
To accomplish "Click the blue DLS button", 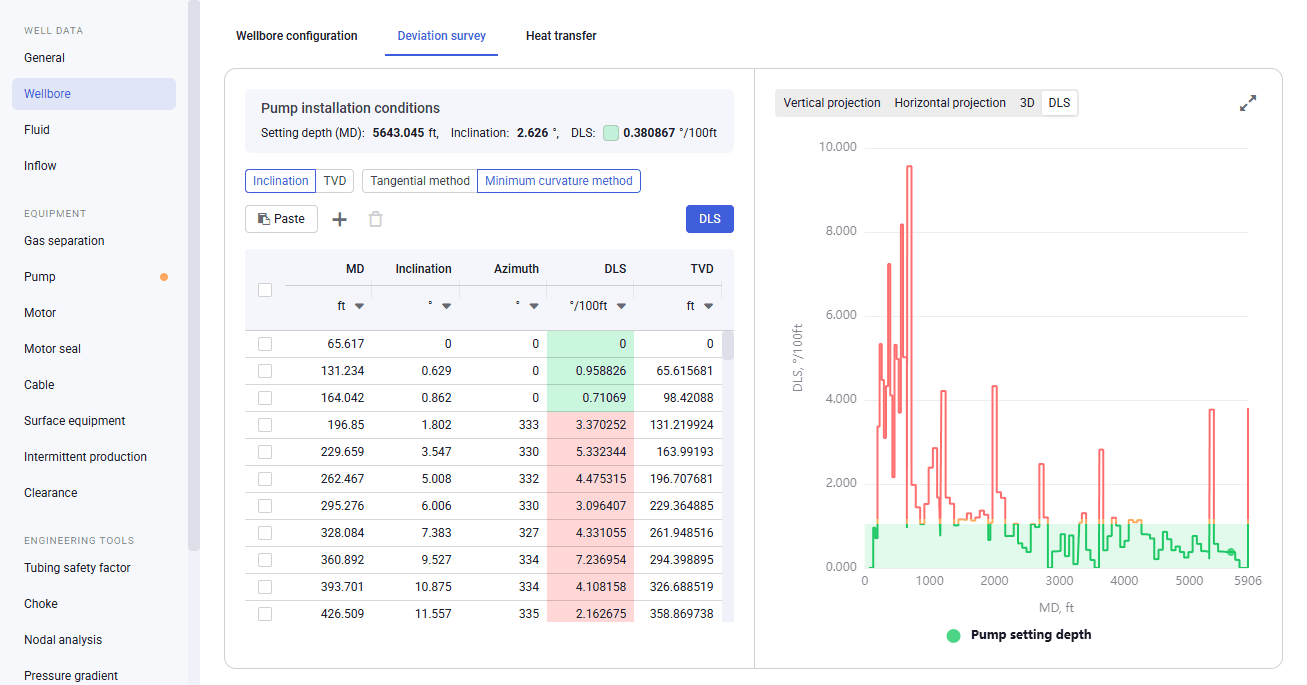I will tap(710, 219).
